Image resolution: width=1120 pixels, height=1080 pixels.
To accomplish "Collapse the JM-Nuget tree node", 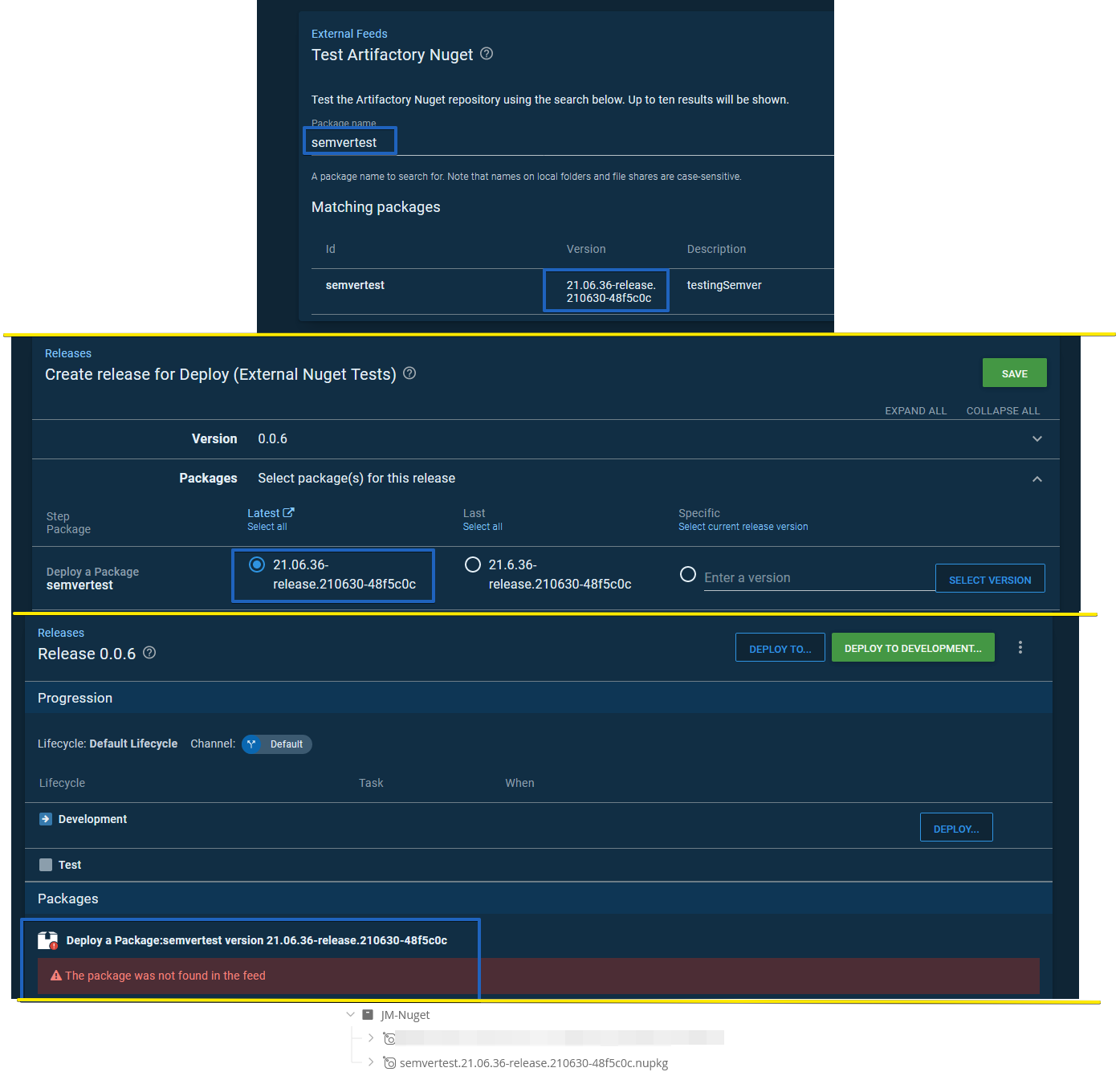I will tap(351, 1014).
